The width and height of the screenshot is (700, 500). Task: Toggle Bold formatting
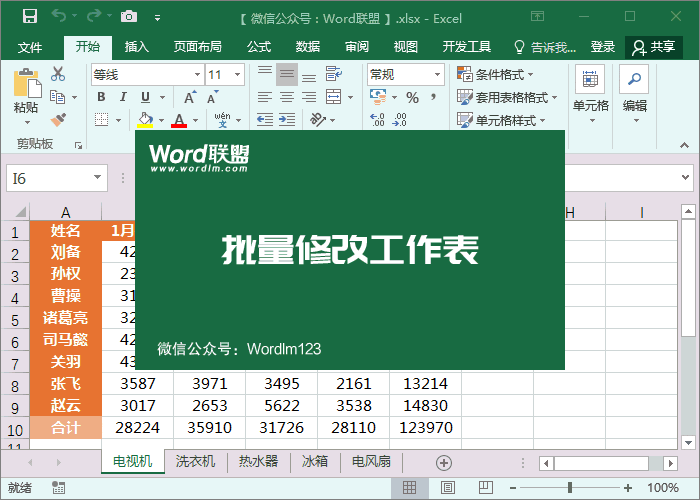click(x=101, y=97)
